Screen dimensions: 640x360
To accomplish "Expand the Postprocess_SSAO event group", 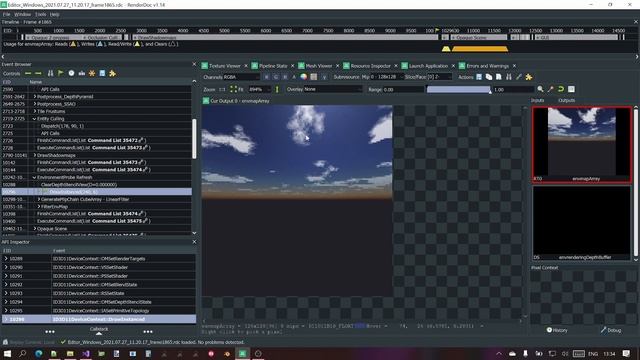I will [35, 104].
